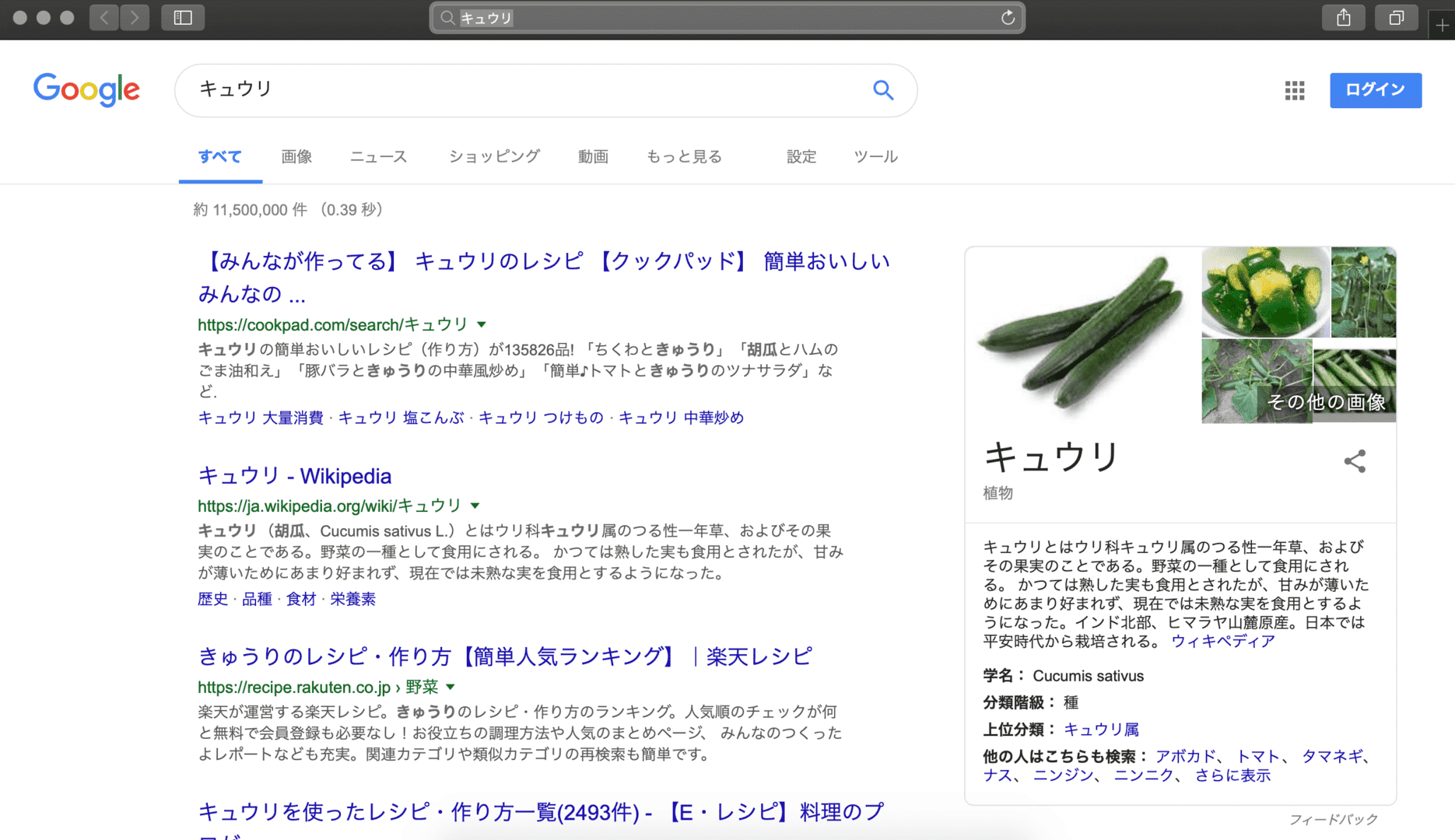Click the large cucumber image
The width and height of the screenshot is (1455, 840).
(x=1083, y=335)
